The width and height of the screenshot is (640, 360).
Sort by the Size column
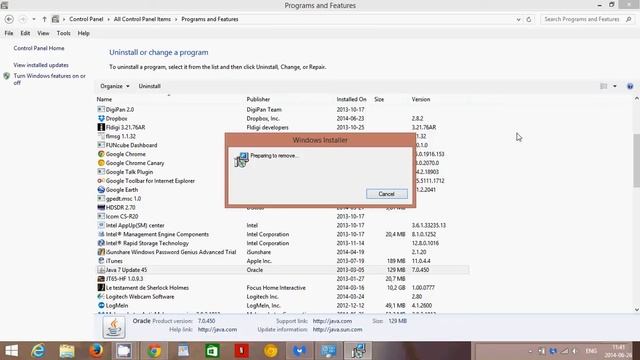pyautogui.click(x=379, y=99)
